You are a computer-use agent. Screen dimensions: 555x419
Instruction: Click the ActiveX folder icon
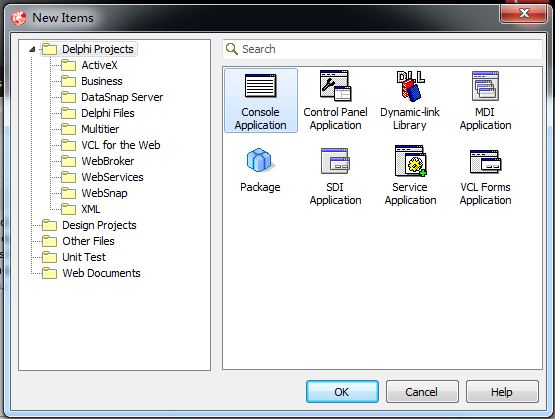[68, 65]
